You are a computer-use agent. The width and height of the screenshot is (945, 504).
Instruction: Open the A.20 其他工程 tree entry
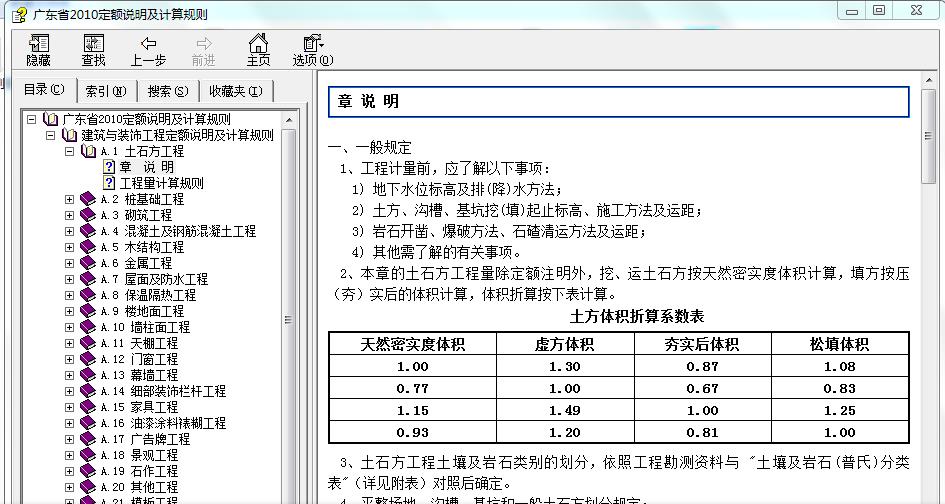(139, 487)
